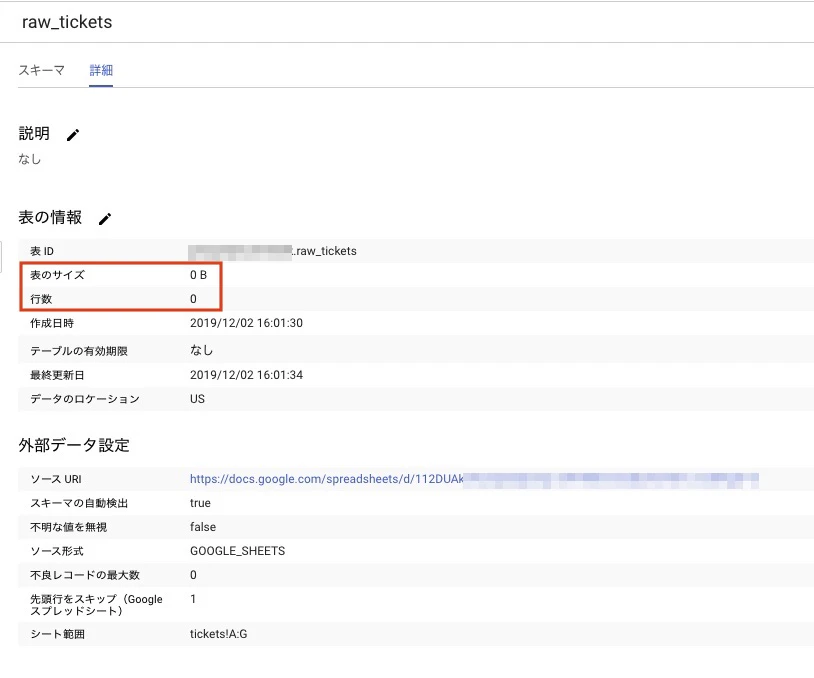Image resolution: width=814 pixels, height=678 pixels.
Task: Click the 表のサイズ value 0 B
Action: click(x=198, y=275)
